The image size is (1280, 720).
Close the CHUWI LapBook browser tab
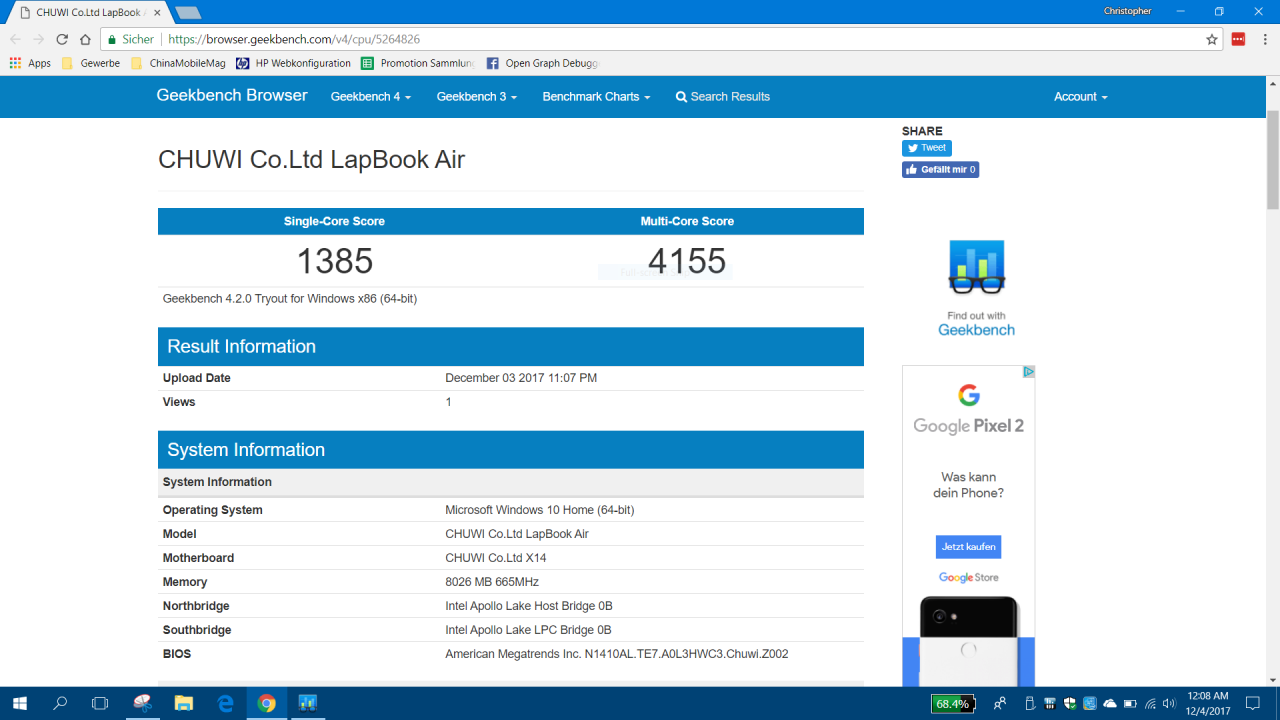[x=158, y=12]
